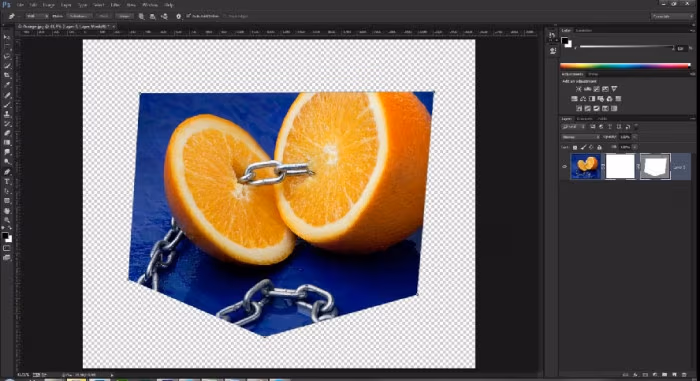Open the Opacity value dropdown arrow

point(635,137)
